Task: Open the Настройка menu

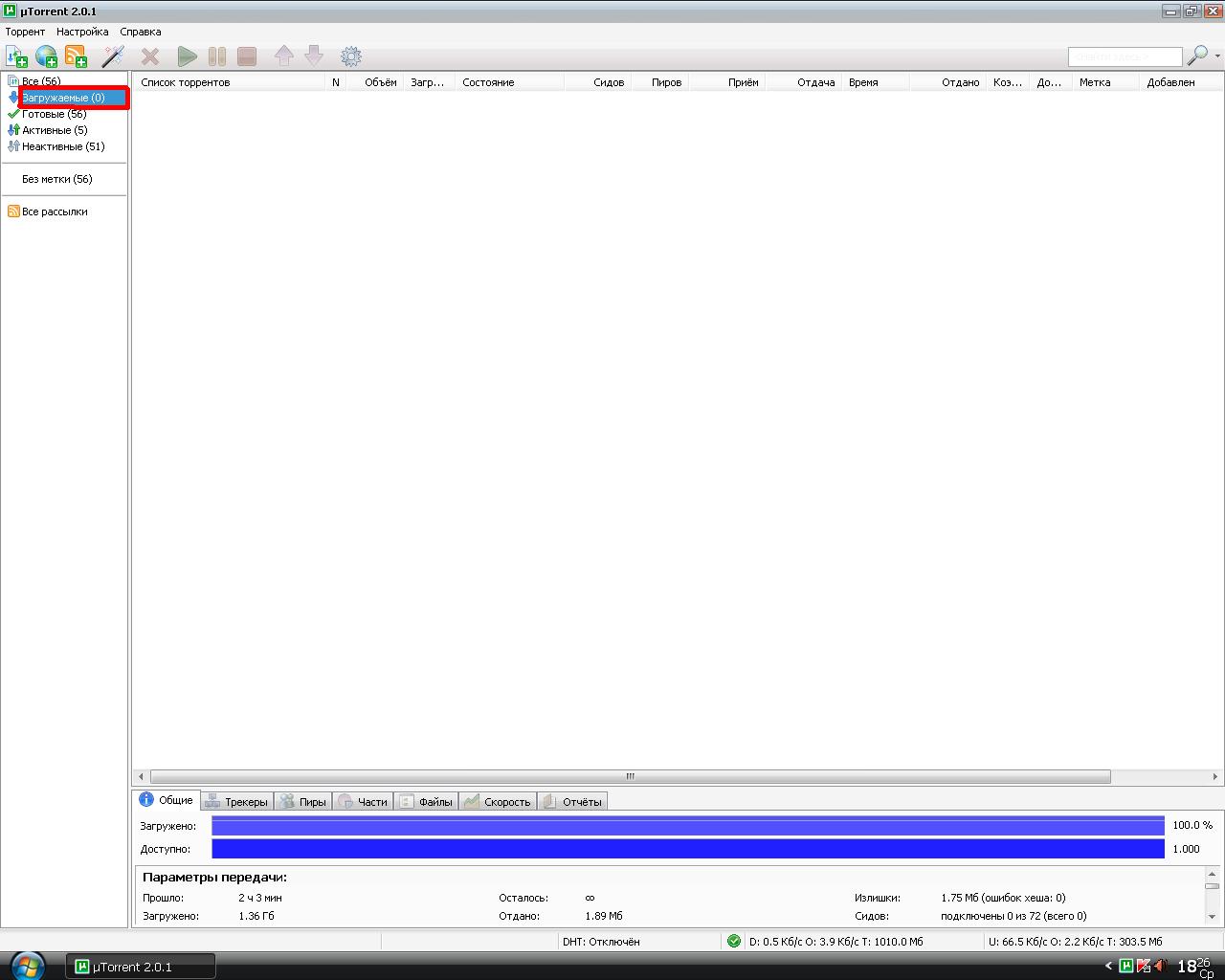Action: (82, 32)
